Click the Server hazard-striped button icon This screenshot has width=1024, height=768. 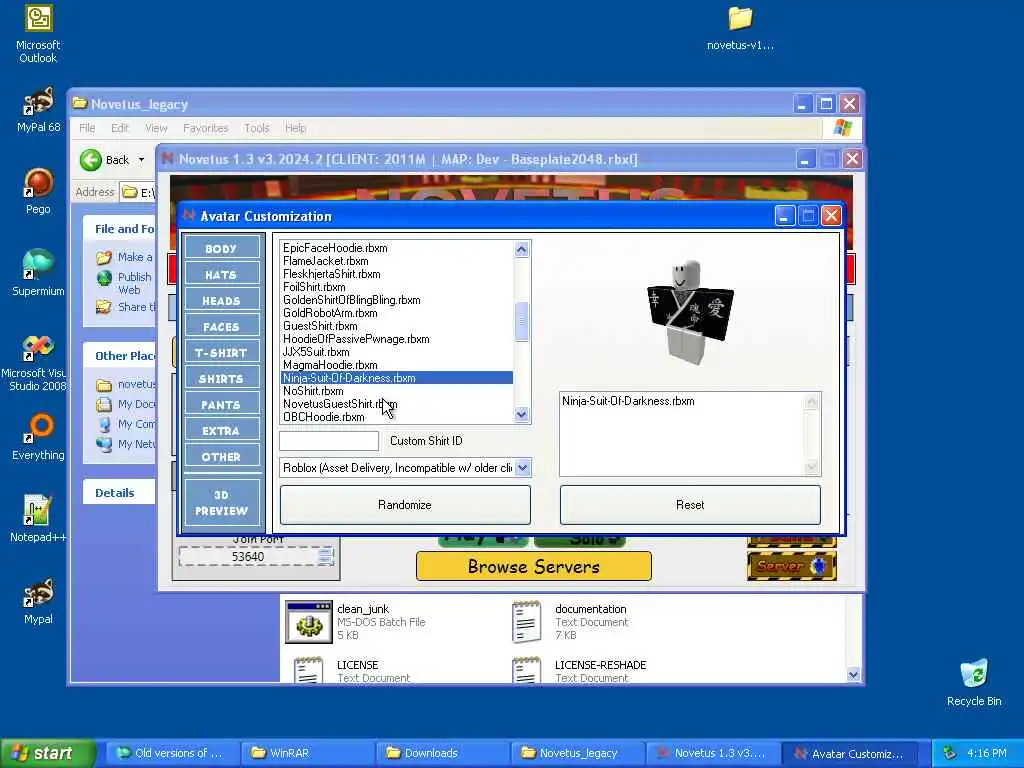792,566
